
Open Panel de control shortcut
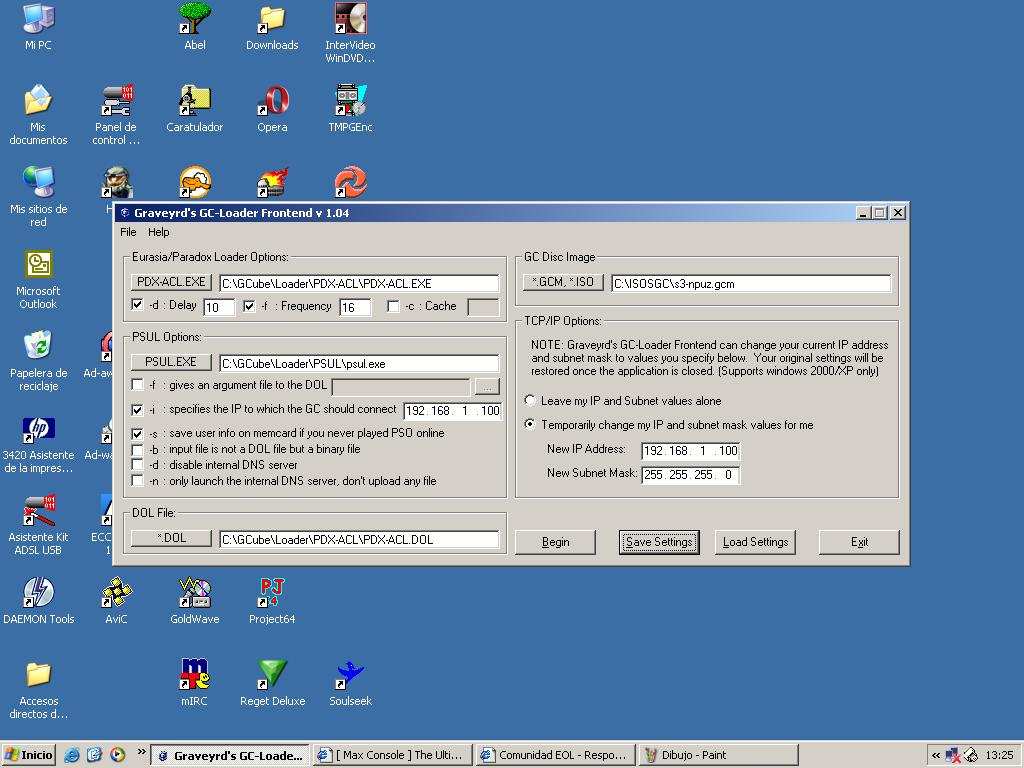click(x=116, y=114)
